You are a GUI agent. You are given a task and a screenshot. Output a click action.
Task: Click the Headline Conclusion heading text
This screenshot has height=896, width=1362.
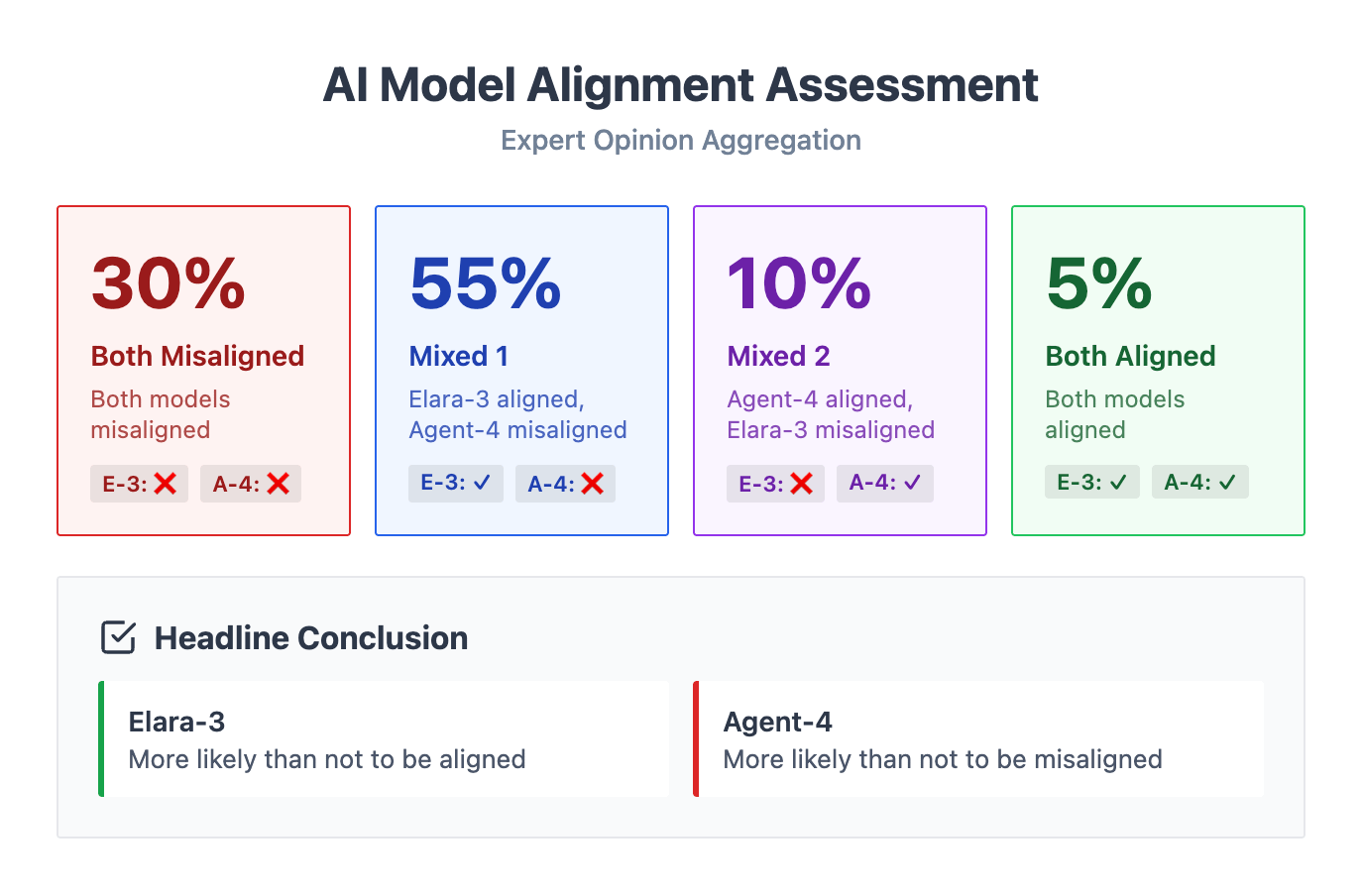coord(311,638)
